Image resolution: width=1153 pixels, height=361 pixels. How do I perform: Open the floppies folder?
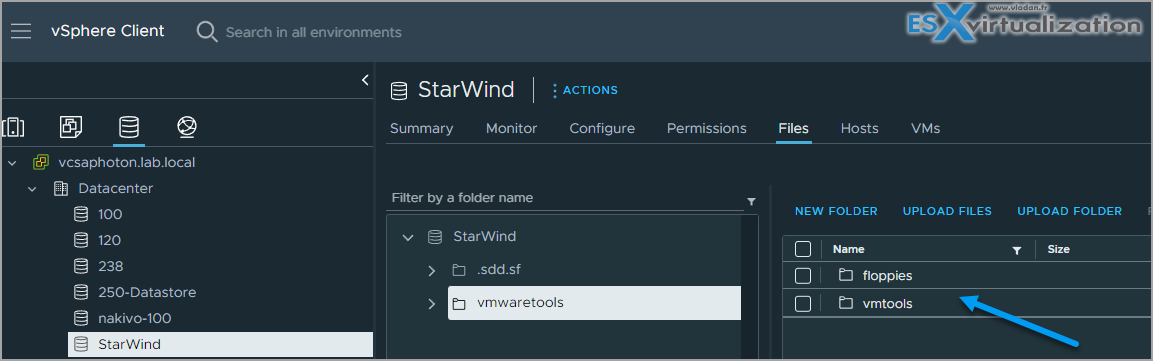point(887,276)
